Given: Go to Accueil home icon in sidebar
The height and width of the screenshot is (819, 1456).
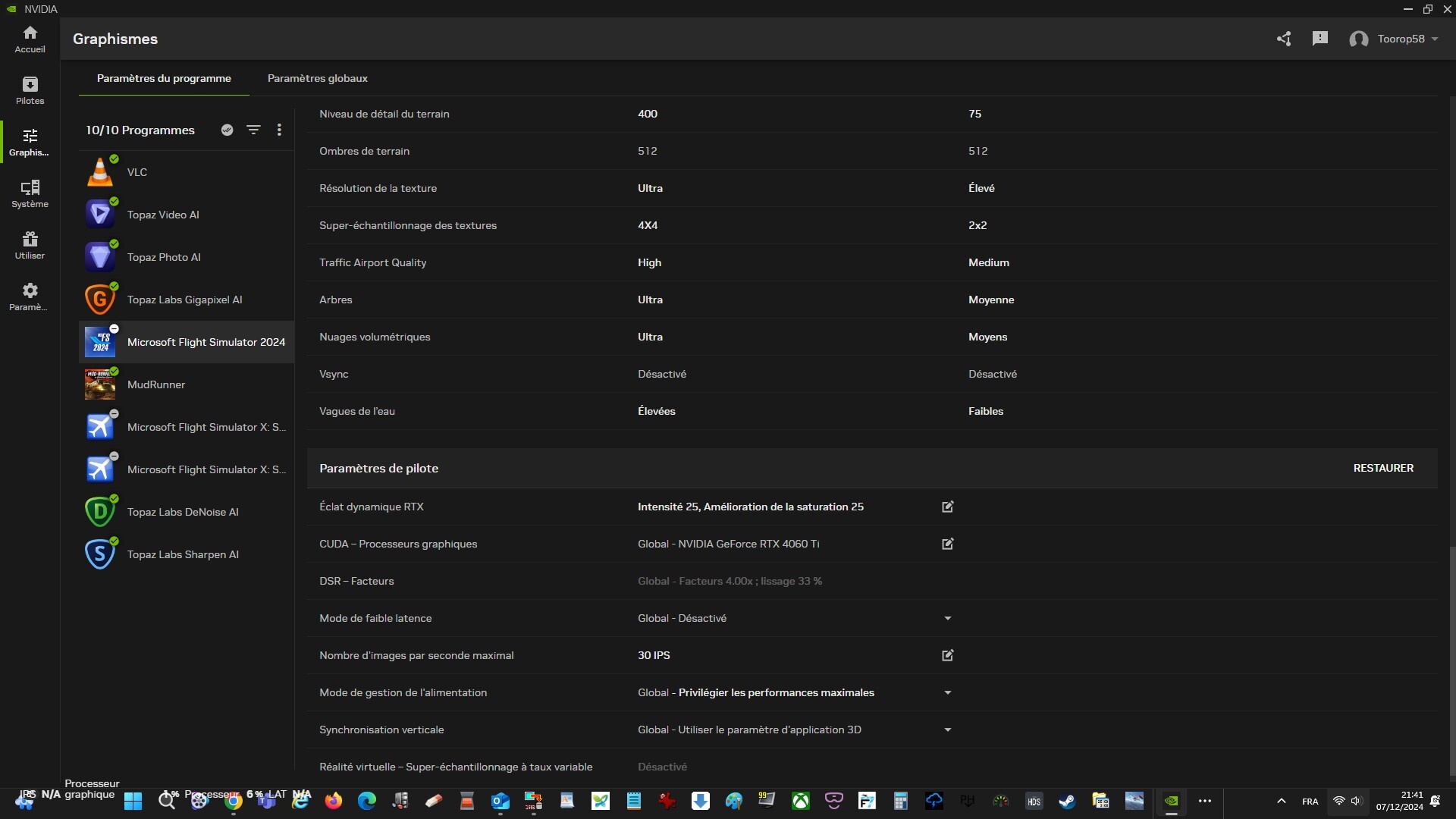Looking at the screenshot, I should point(30,39).
